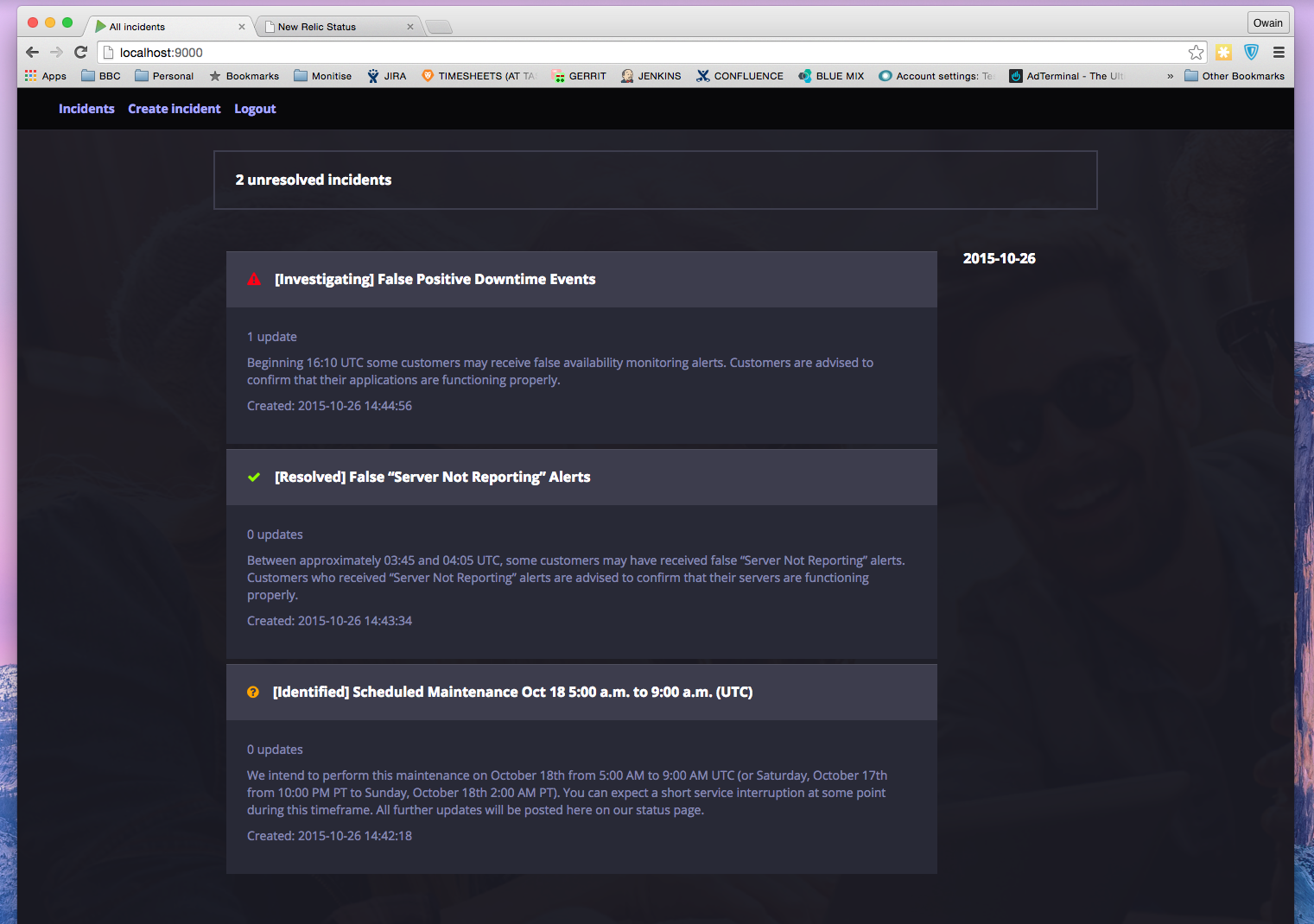Image resolution: width=1314 pixels, height=924 pixels.
Task: Switch to the All incidents tab
Action: pyautogui.click(x=169, y=27)
